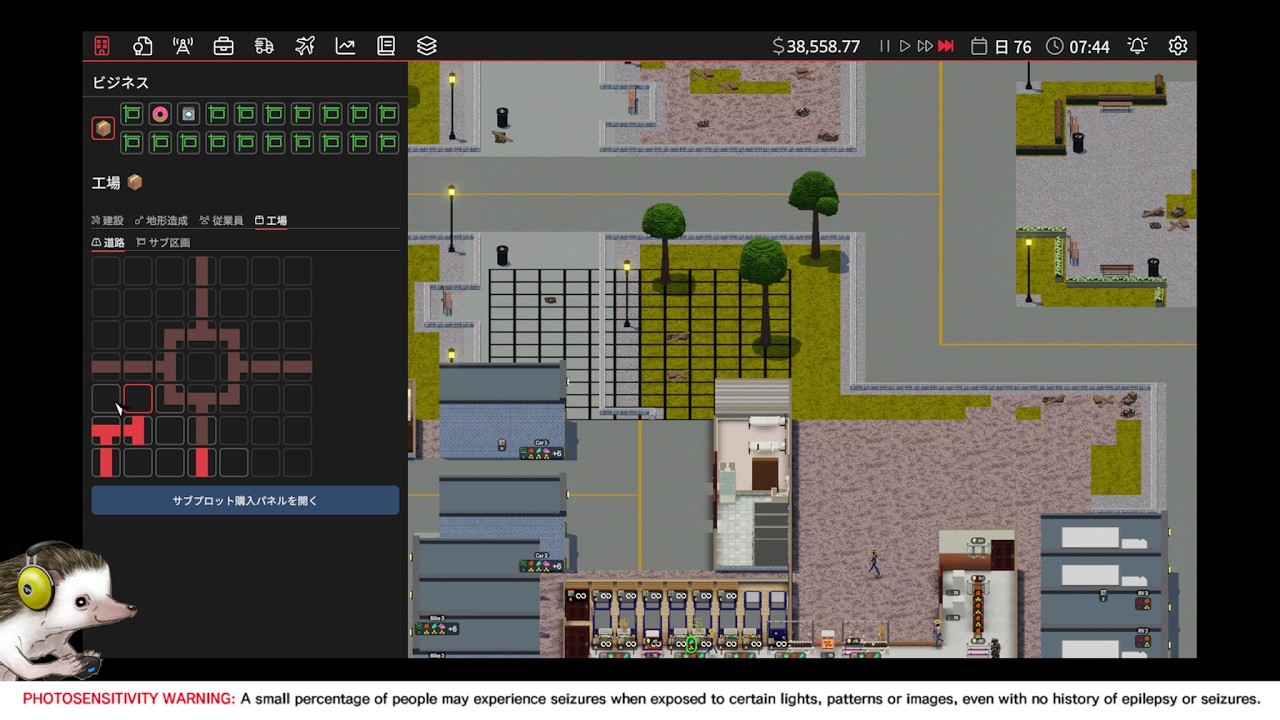
Task: Switch to the 地形造成 tab
Action: click(x=161, y=220)
